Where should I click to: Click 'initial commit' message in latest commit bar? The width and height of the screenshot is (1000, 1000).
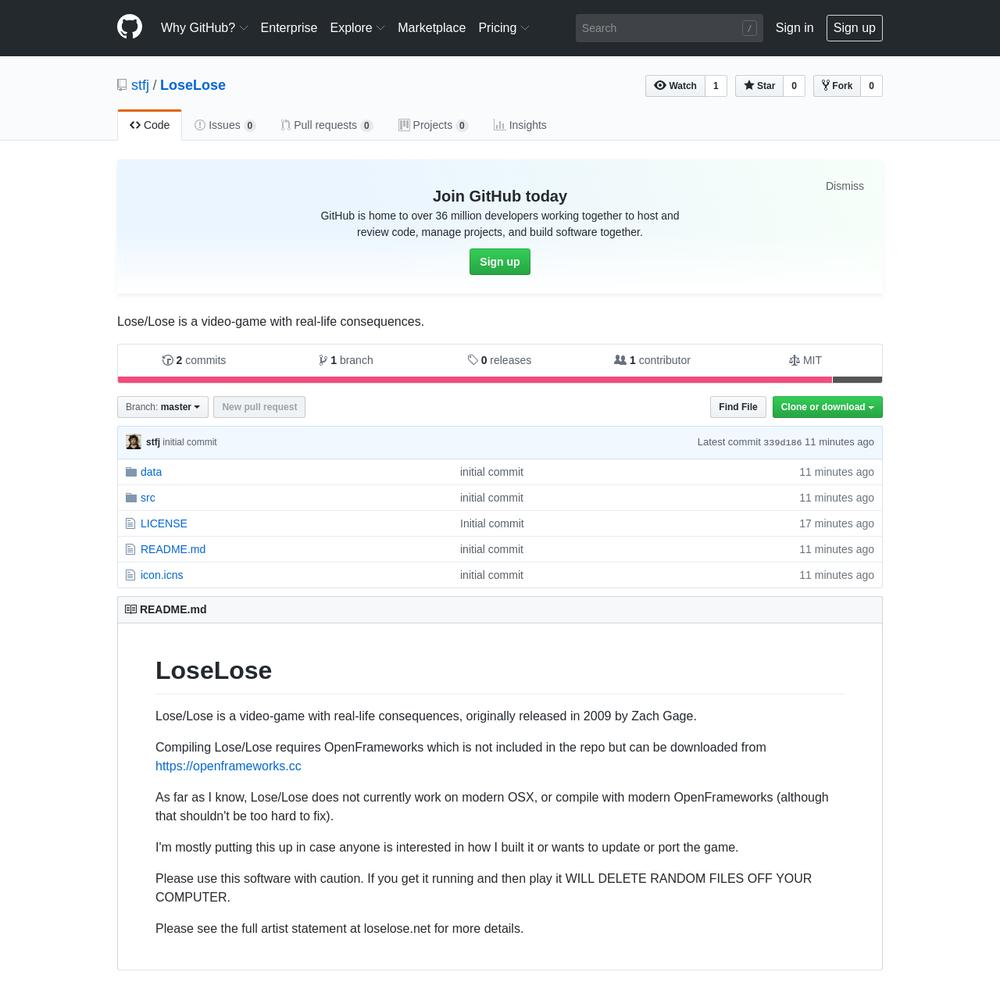point(189,442)
